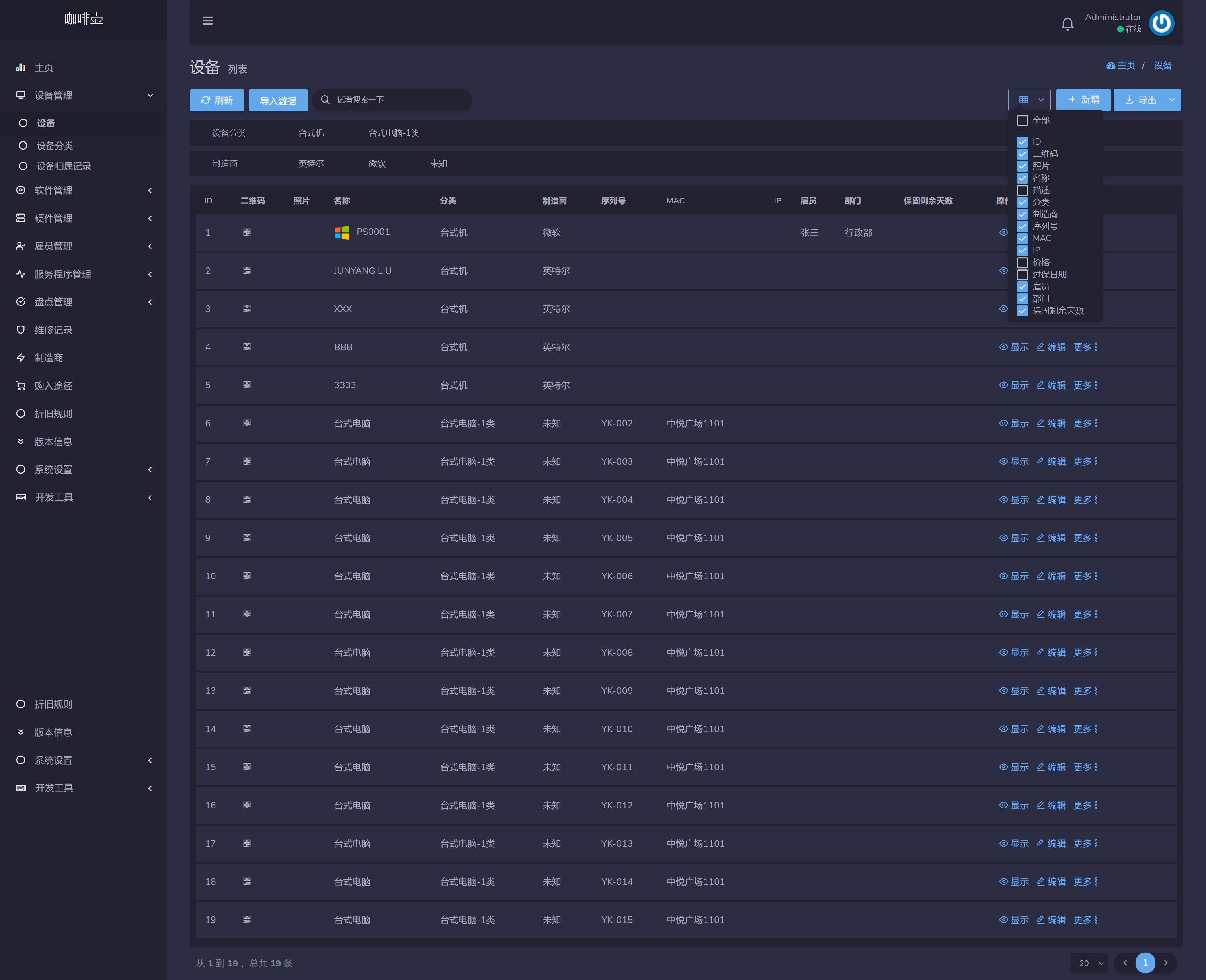Uncheck the MAC column checkbox
This screenshot has width=1206, height=980.
point(1022,238)
